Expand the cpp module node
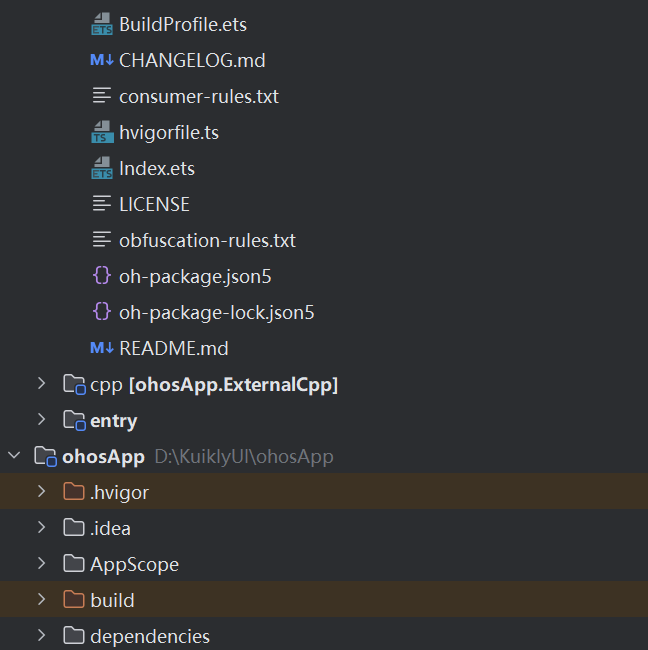The height and width of the screenshot is (650, 648). point(41,383)
